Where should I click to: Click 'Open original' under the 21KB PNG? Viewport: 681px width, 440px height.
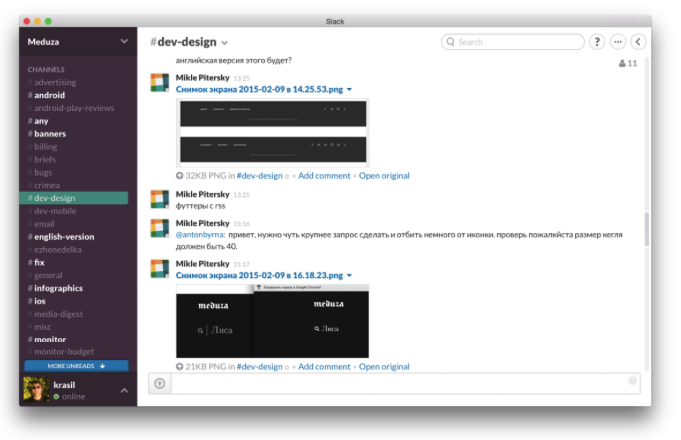click(384, 367)
